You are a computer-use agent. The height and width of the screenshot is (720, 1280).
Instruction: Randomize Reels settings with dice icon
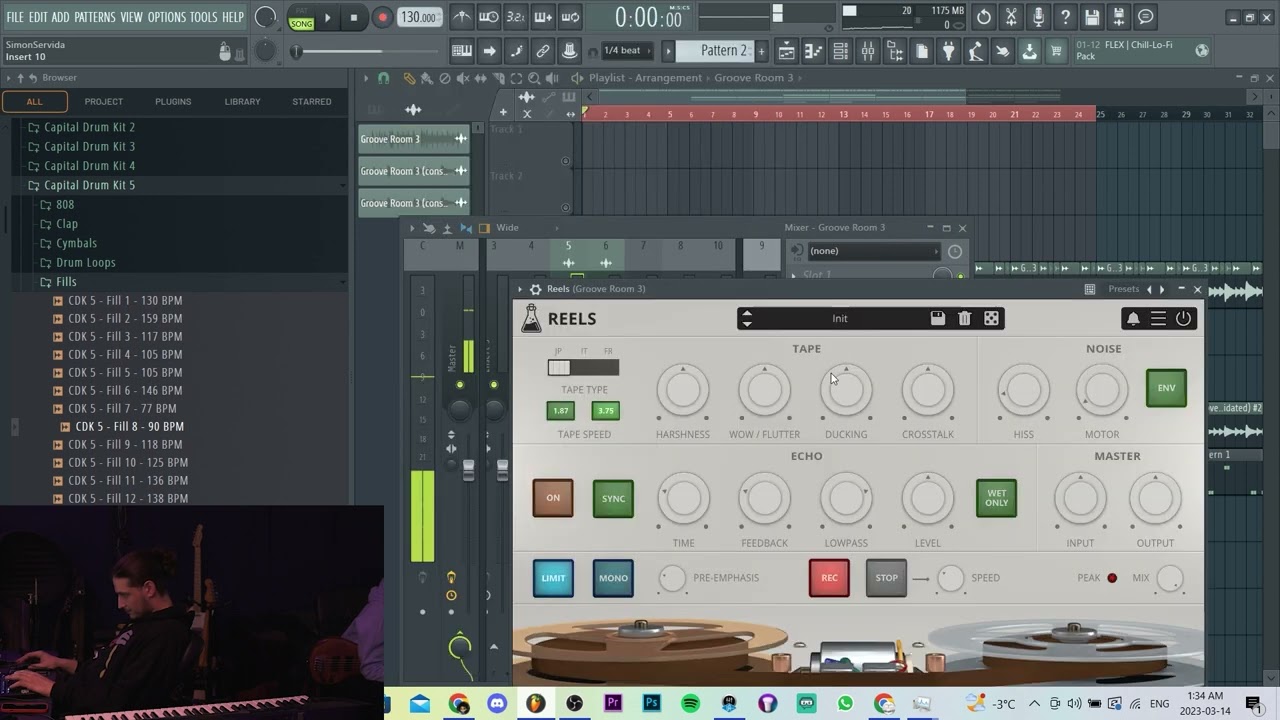point(991,318)
